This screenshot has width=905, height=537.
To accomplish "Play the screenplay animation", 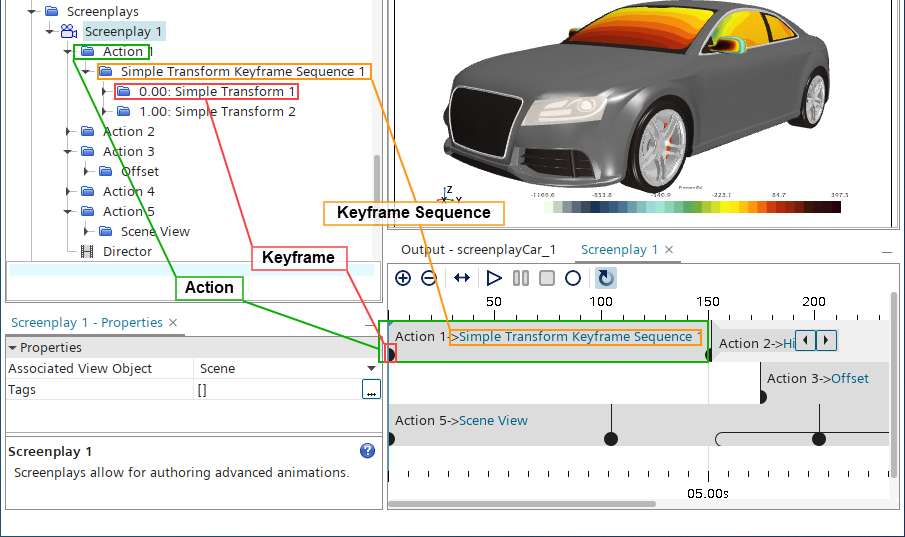I will (494, 279).
